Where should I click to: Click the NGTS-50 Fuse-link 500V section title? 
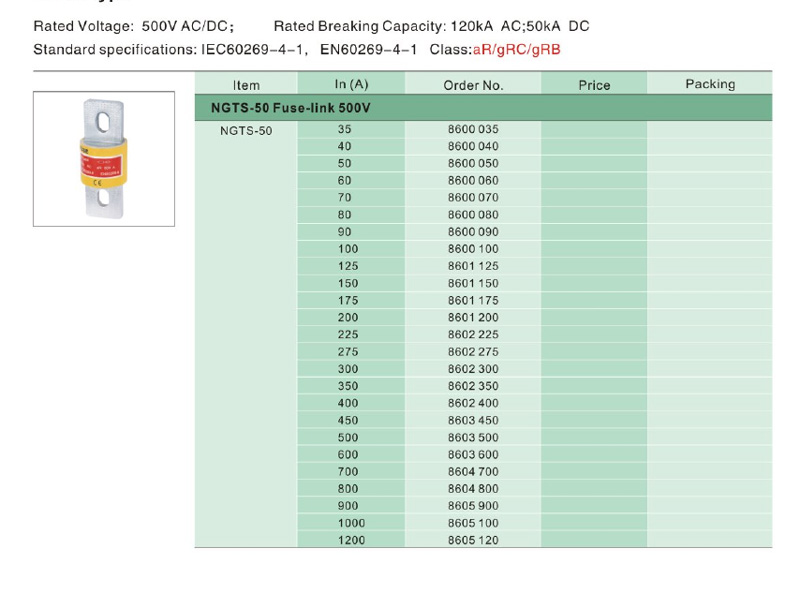pos(290,107)
